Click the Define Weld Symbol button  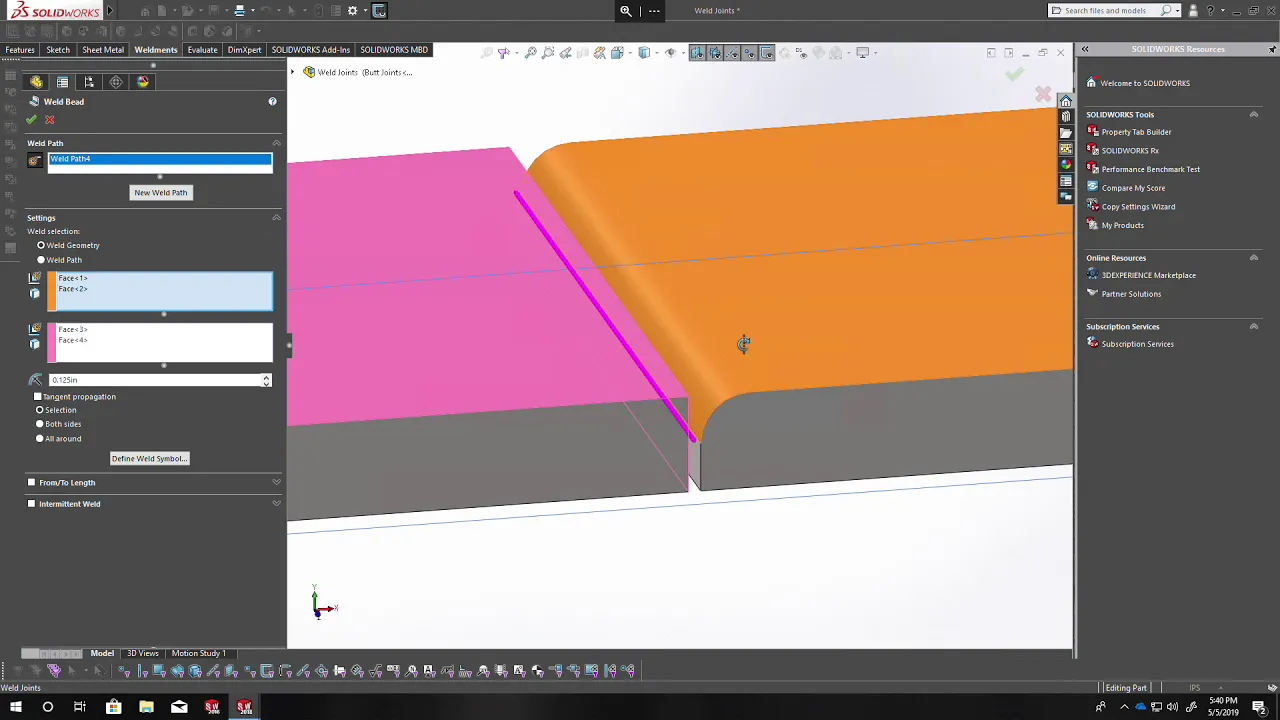tap(149, 459)
